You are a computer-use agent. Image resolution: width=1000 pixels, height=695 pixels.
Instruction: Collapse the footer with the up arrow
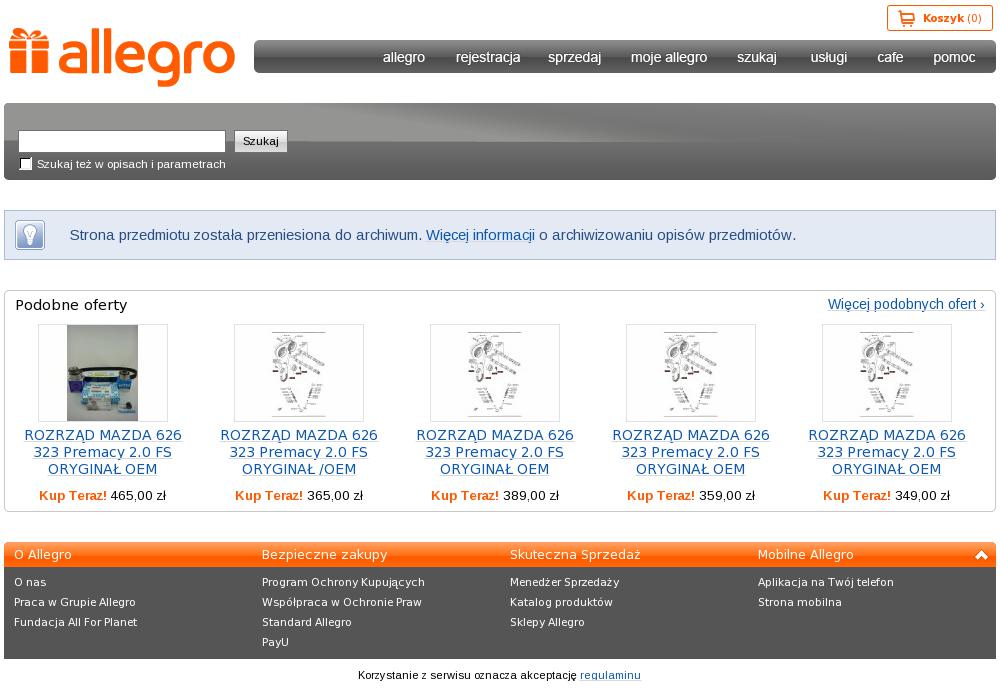pos(982,555)
